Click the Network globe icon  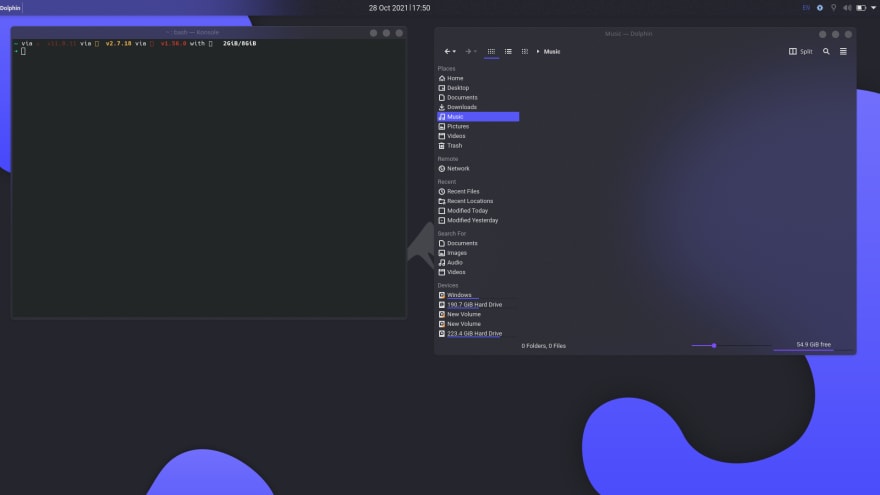click(x=442, y=168)
